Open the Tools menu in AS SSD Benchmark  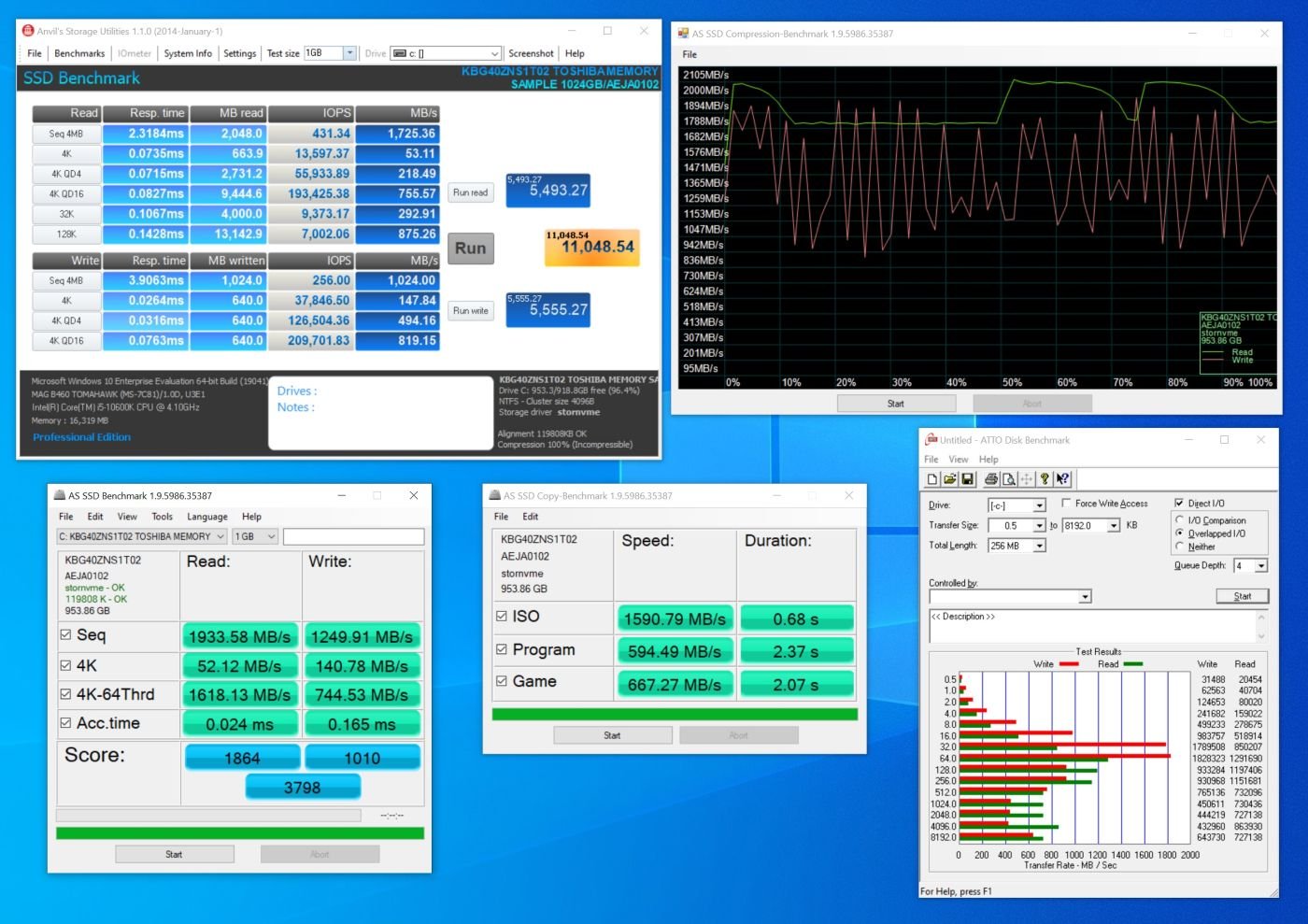(163, 517)
